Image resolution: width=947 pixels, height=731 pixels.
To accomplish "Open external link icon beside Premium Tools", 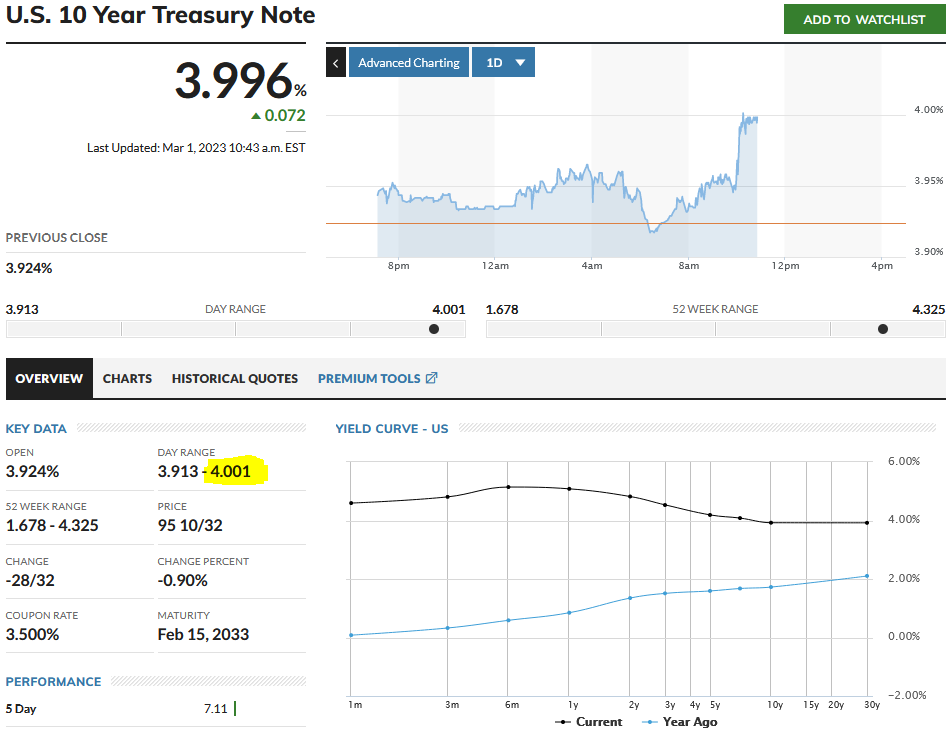I will (x=431, y=378).
